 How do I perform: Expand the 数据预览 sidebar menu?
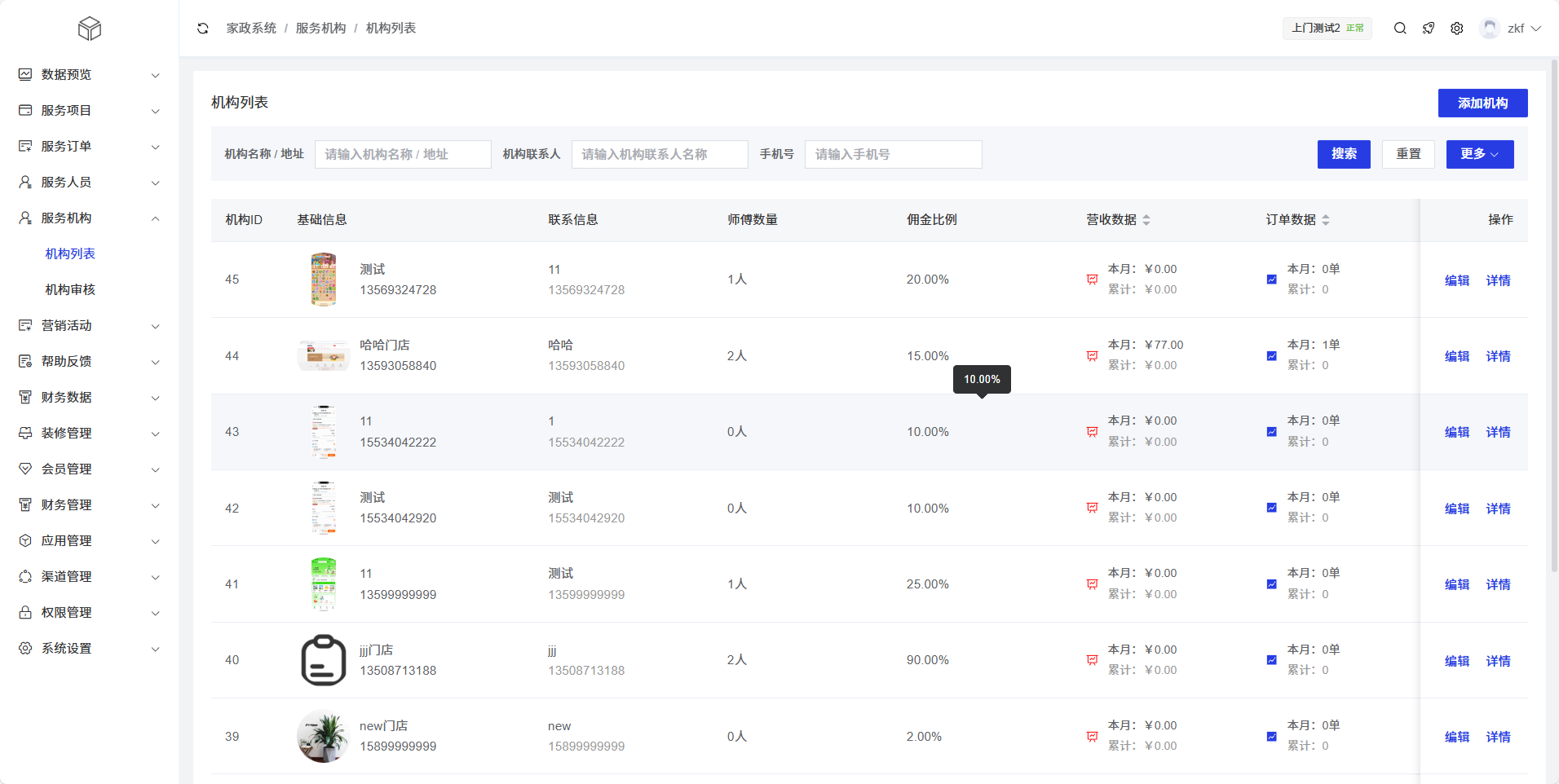[89, 75]
